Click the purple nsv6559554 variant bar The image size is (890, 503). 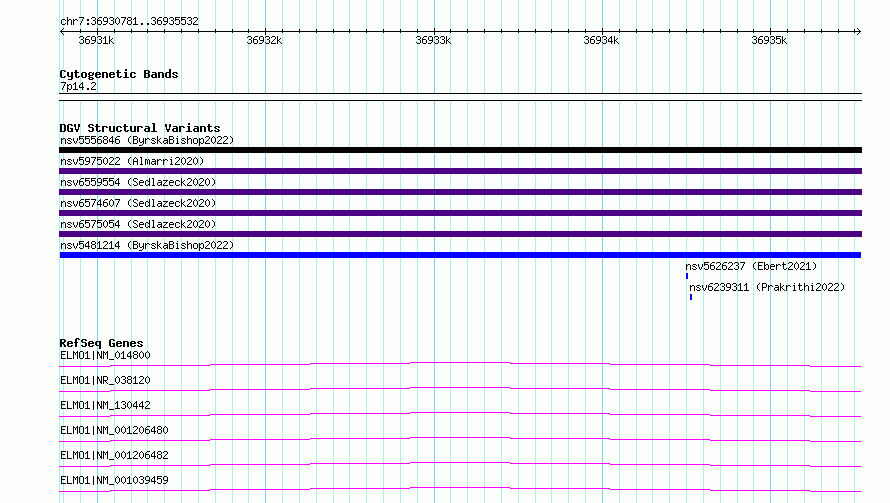(x=460, y=192)
